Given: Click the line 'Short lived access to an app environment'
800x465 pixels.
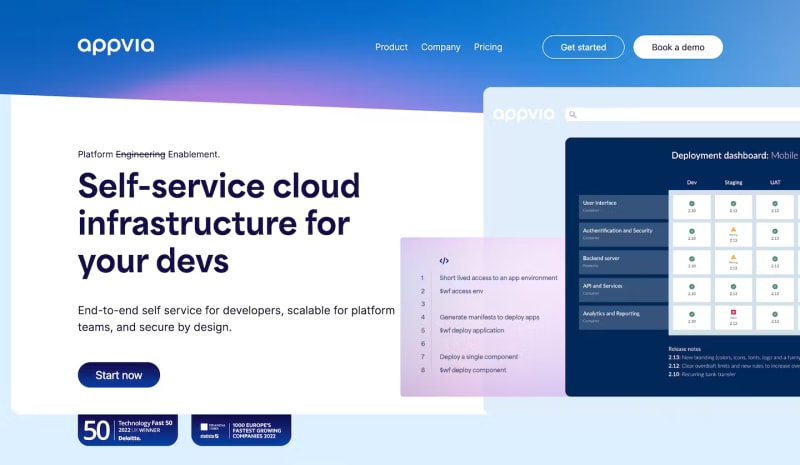Looking at the screenshot, I should pyautogui.click(x=498, y=278).
